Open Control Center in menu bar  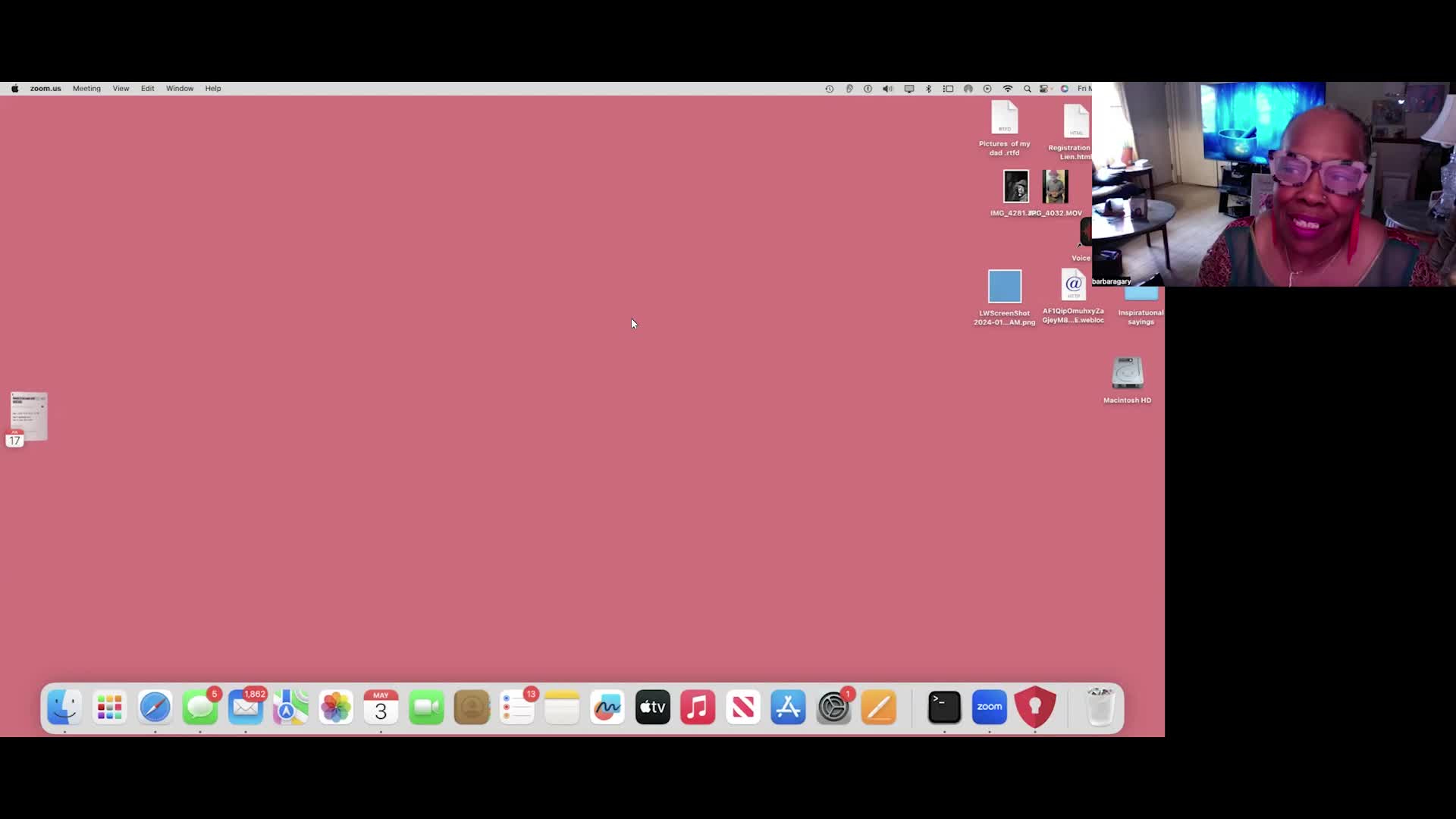pos(1044,89)
